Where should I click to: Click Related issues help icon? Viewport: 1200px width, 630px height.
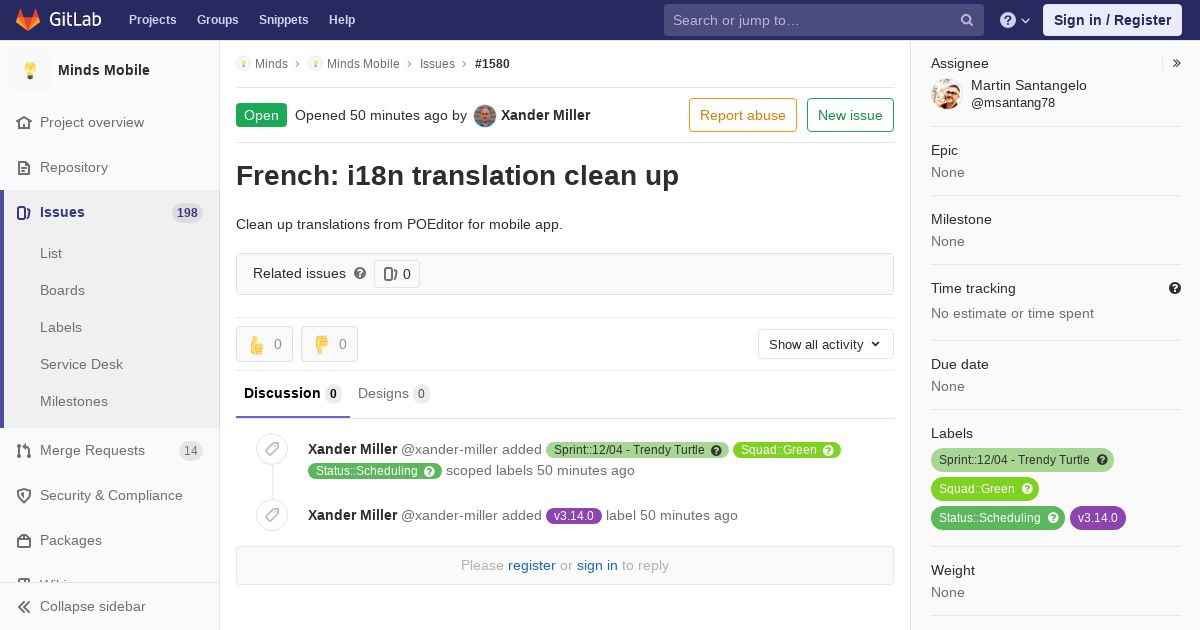pyautogui.click(x=360, y=273)
